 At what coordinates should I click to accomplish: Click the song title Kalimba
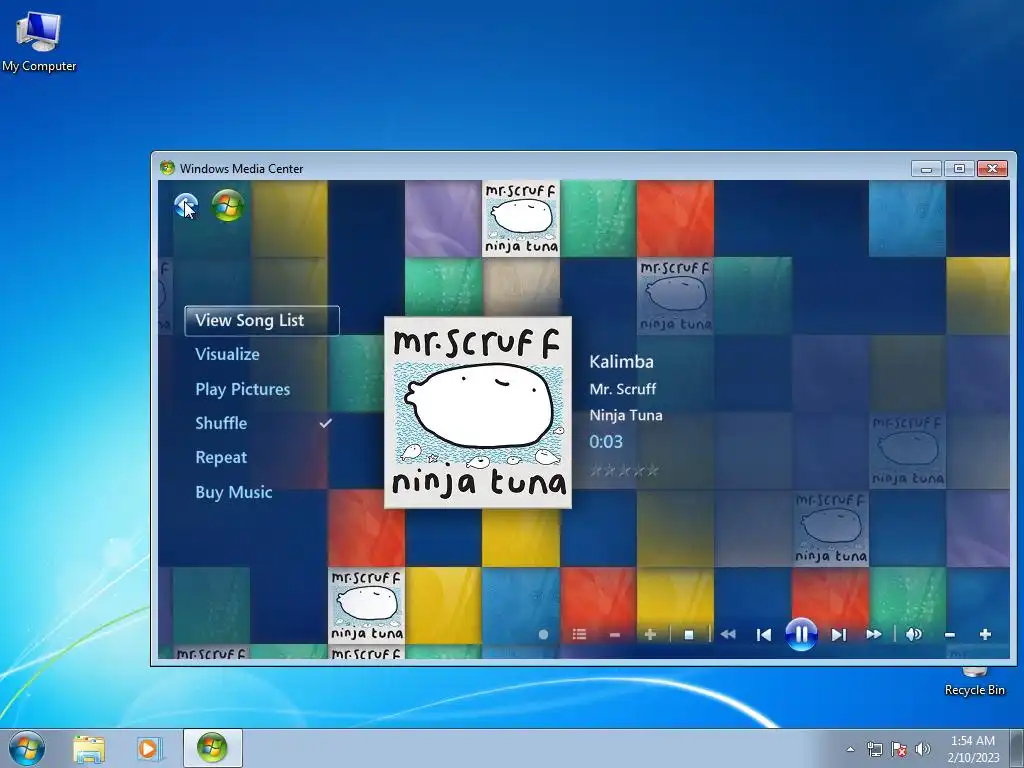point(621,362)
